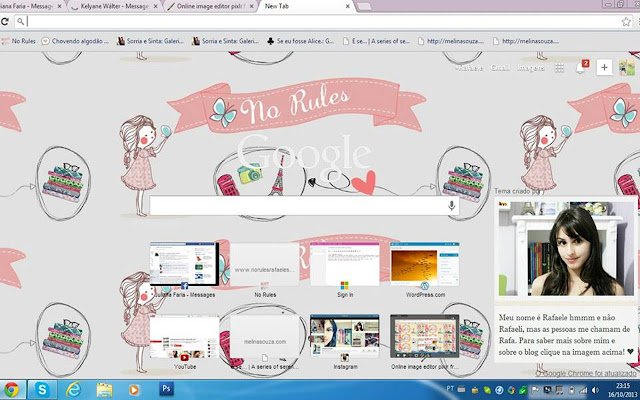
Task: Open the No Rules bookmark
Action: pos(19,41)
